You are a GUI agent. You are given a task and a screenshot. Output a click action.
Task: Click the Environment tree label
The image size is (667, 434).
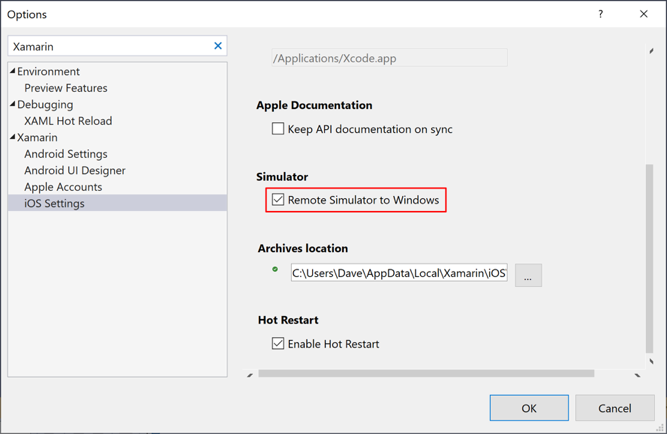pyautogui.click(x=48, y=71)
